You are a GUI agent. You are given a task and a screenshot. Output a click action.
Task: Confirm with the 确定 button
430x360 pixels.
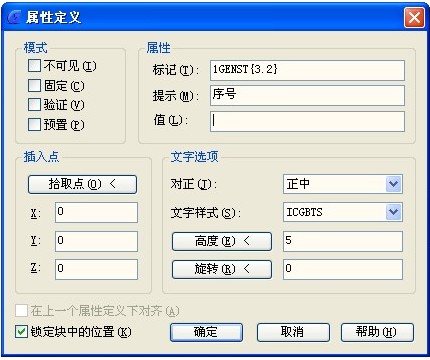point(206,332)
